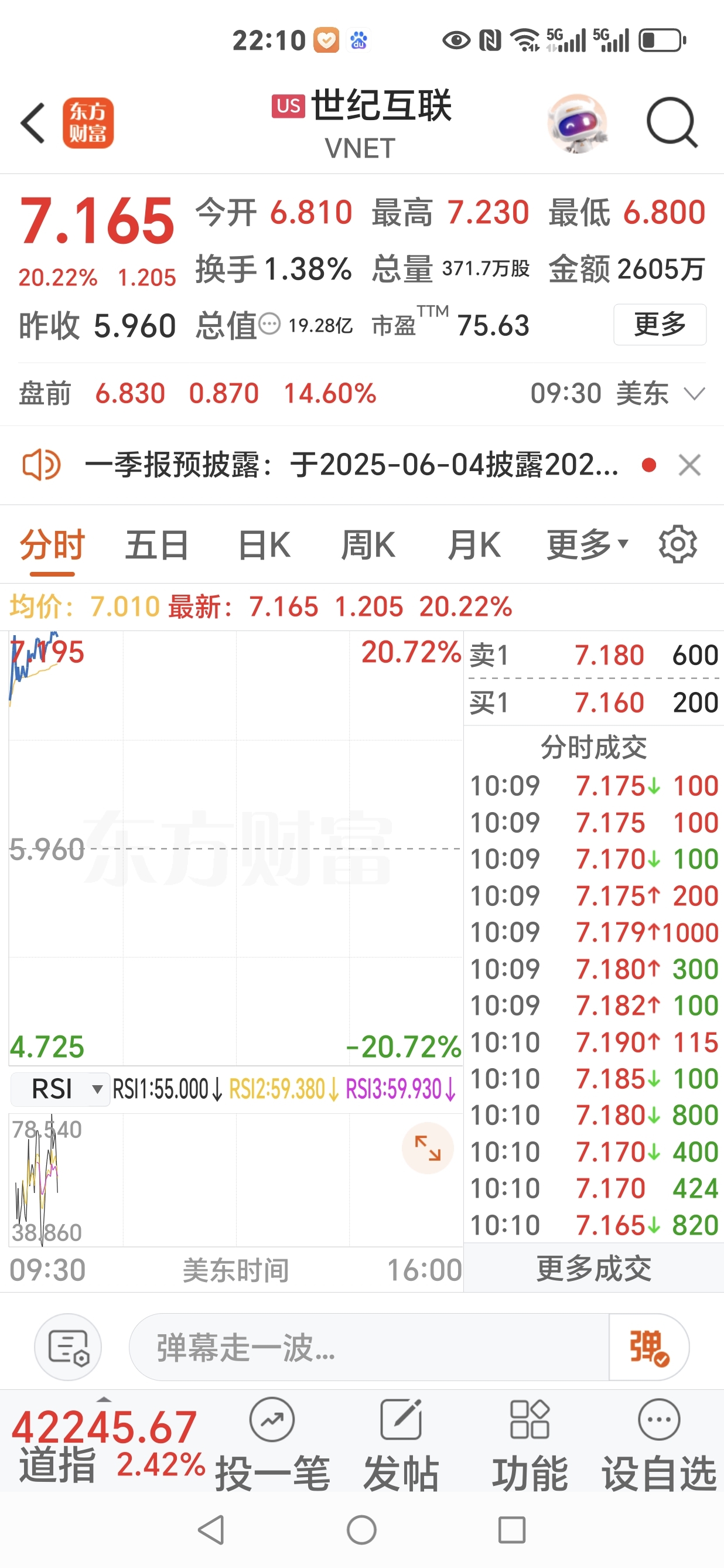Open the 功能 grid icon
The image size is (724, 1568).
tap(530, 1420)
